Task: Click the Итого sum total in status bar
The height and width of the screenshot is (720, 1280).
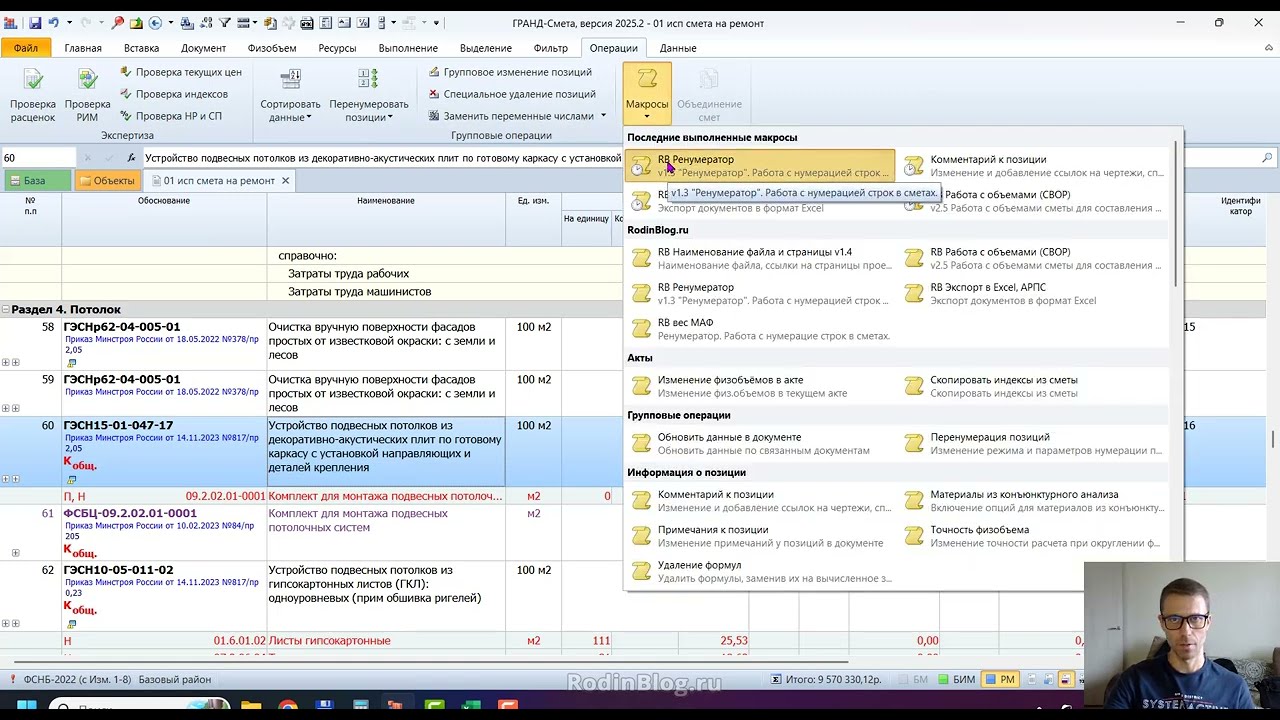Action: tap(826, 680)
